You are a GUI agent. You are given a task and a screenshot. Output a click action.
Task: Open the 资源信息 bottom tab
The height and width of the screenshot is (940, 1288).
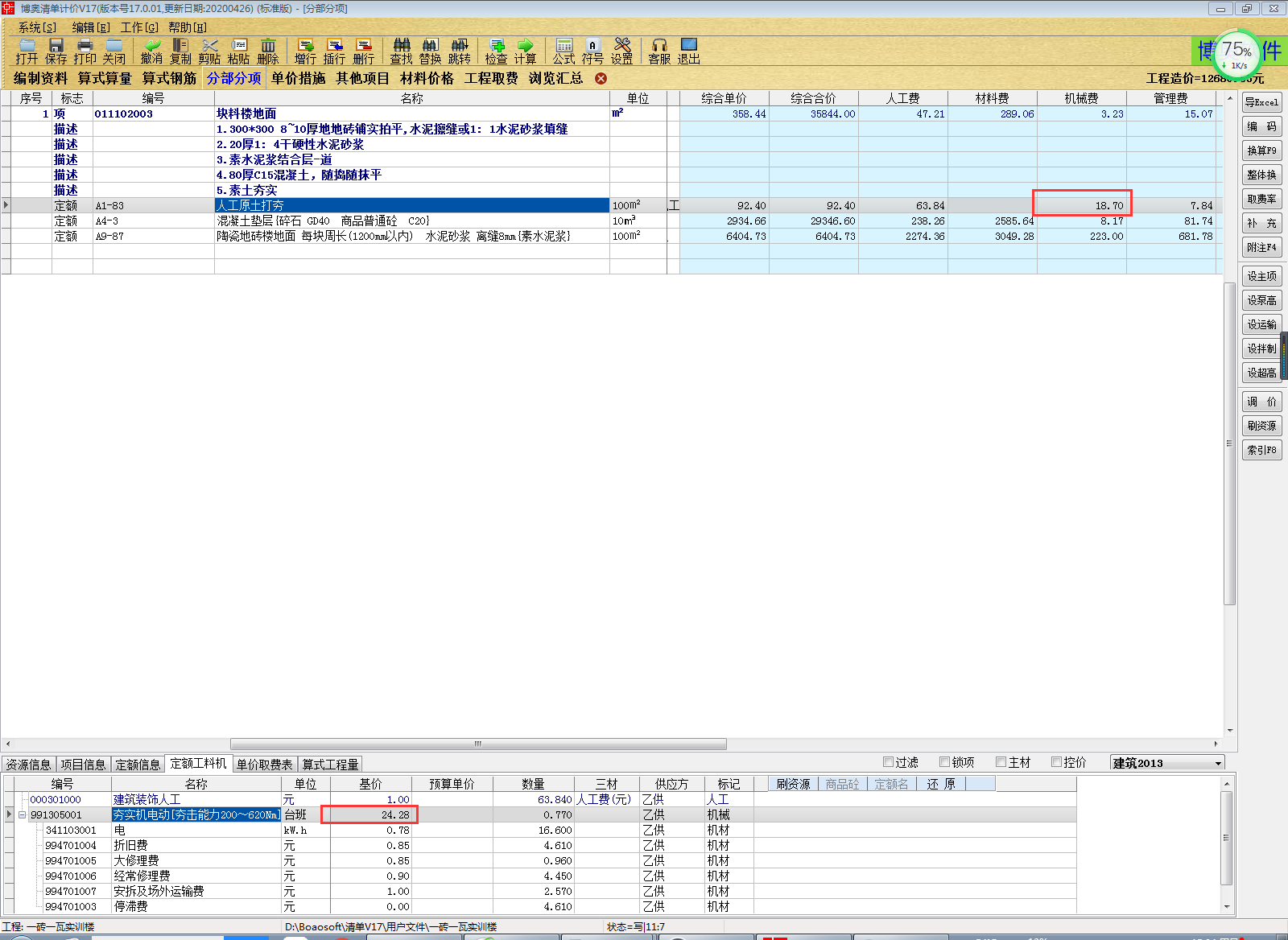[x=28, y=765]
